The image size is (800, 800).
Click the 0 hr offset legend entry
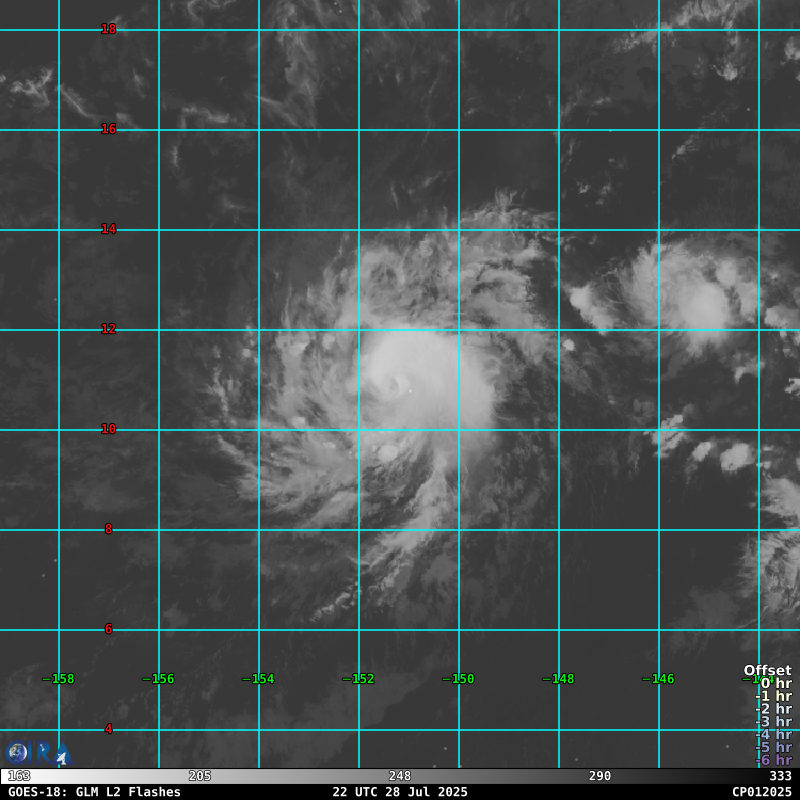pyautogui.click(x=776, y=683)
